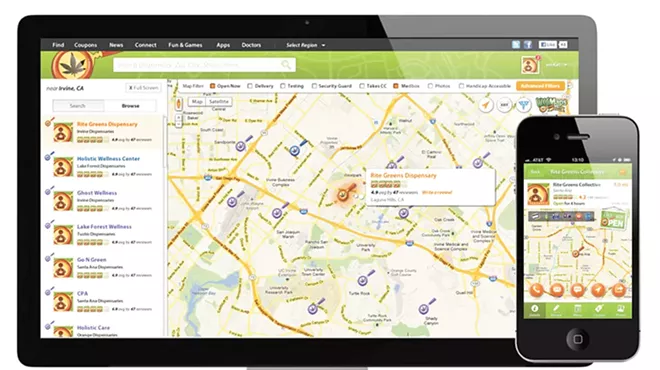
Task: Click the Facebook Like button
Action: (x=548, y=45)
